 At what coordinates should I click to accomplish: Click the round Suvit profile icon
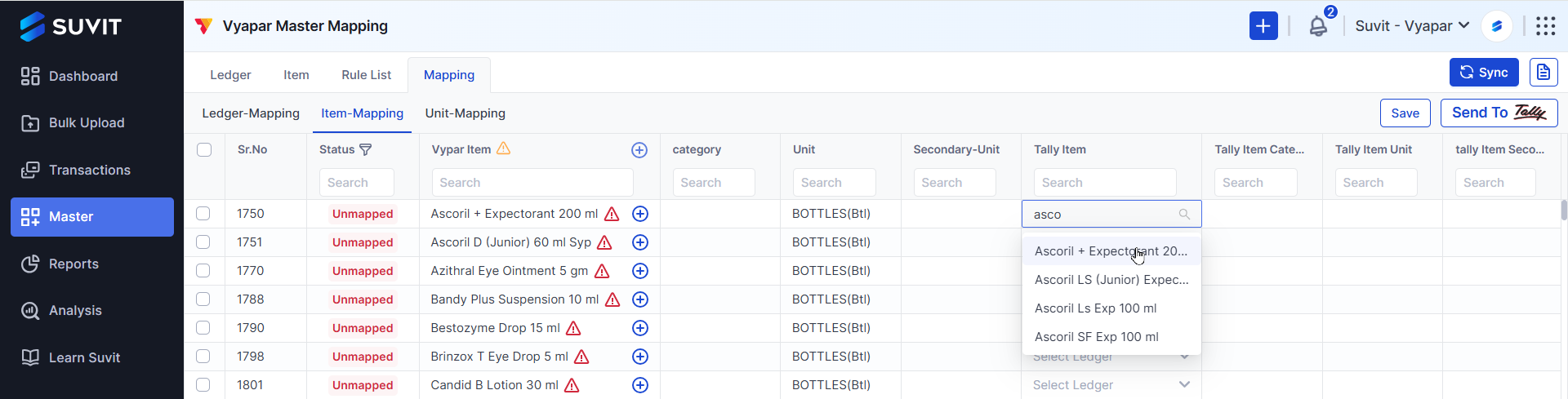1497,26
